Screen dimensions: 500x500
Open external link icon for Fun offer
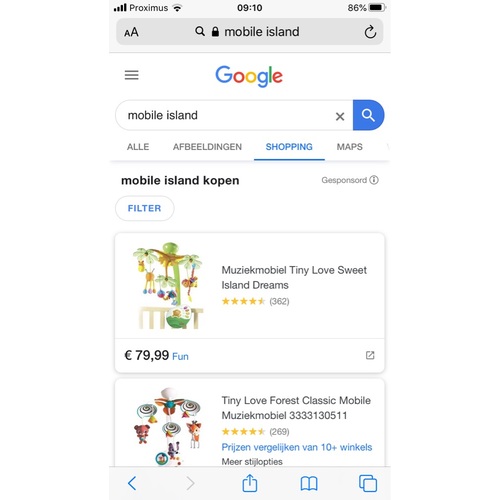[x=370, y=355]
